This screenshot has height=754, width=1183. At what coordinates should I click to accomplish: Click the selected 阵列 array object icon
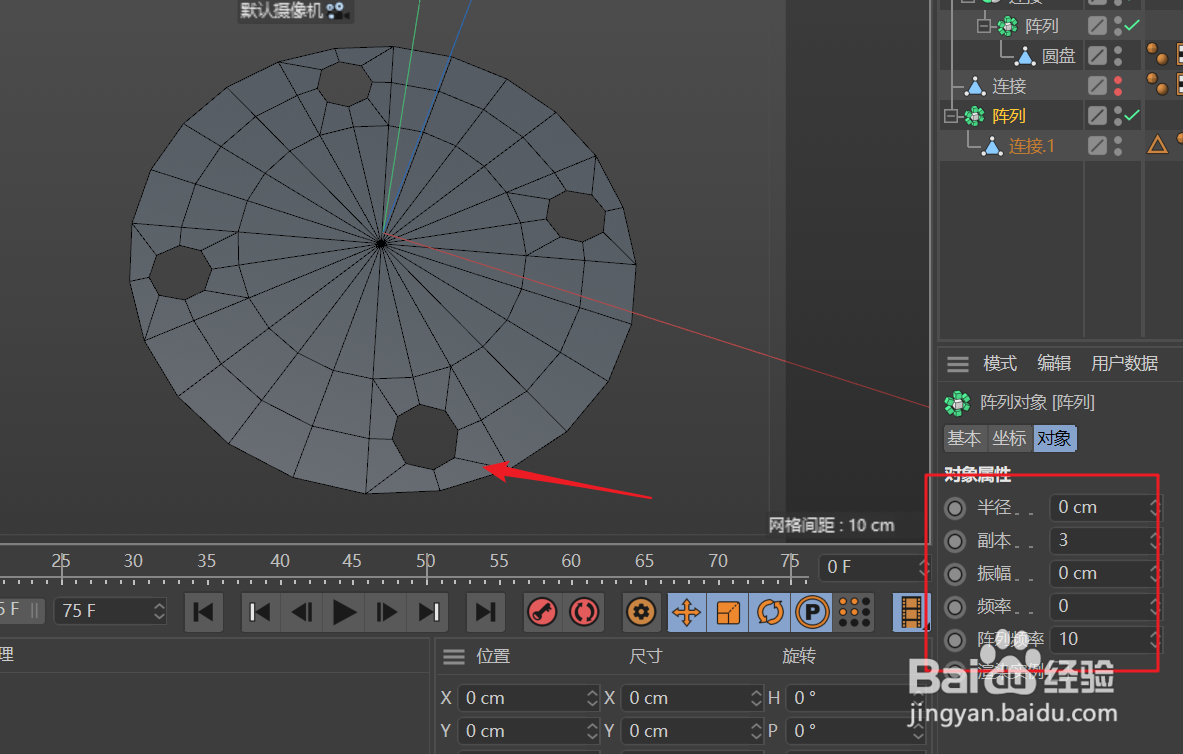tap(974, 116)
